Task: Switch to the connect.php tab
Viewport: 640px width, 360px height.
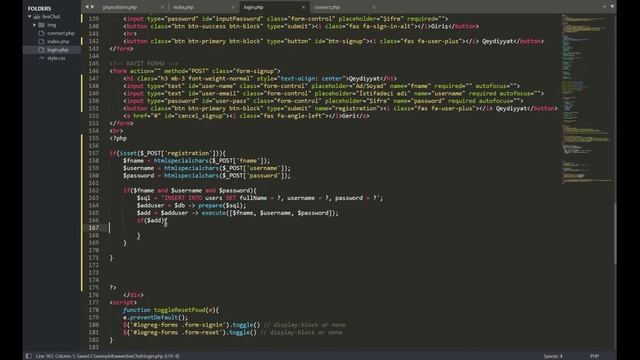Action: point(327,7)
